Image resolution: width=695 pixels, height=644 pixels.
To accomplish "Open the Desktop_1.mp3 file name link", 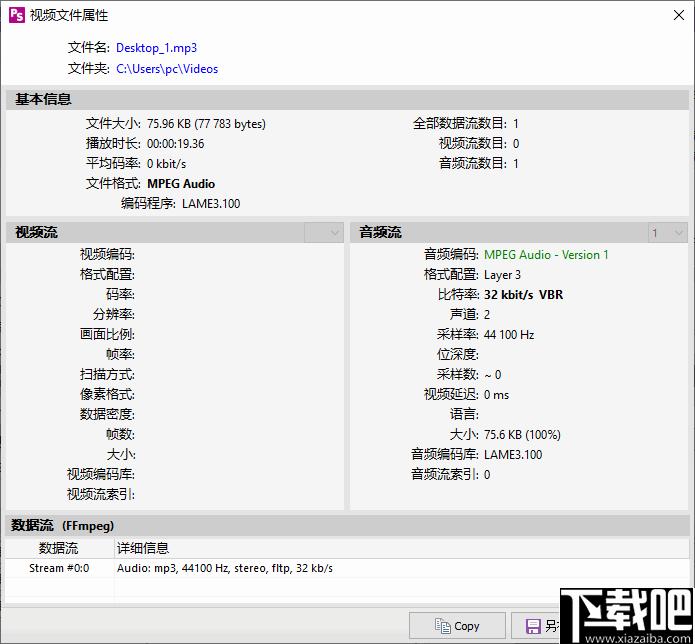I will [x=156, y=48].
